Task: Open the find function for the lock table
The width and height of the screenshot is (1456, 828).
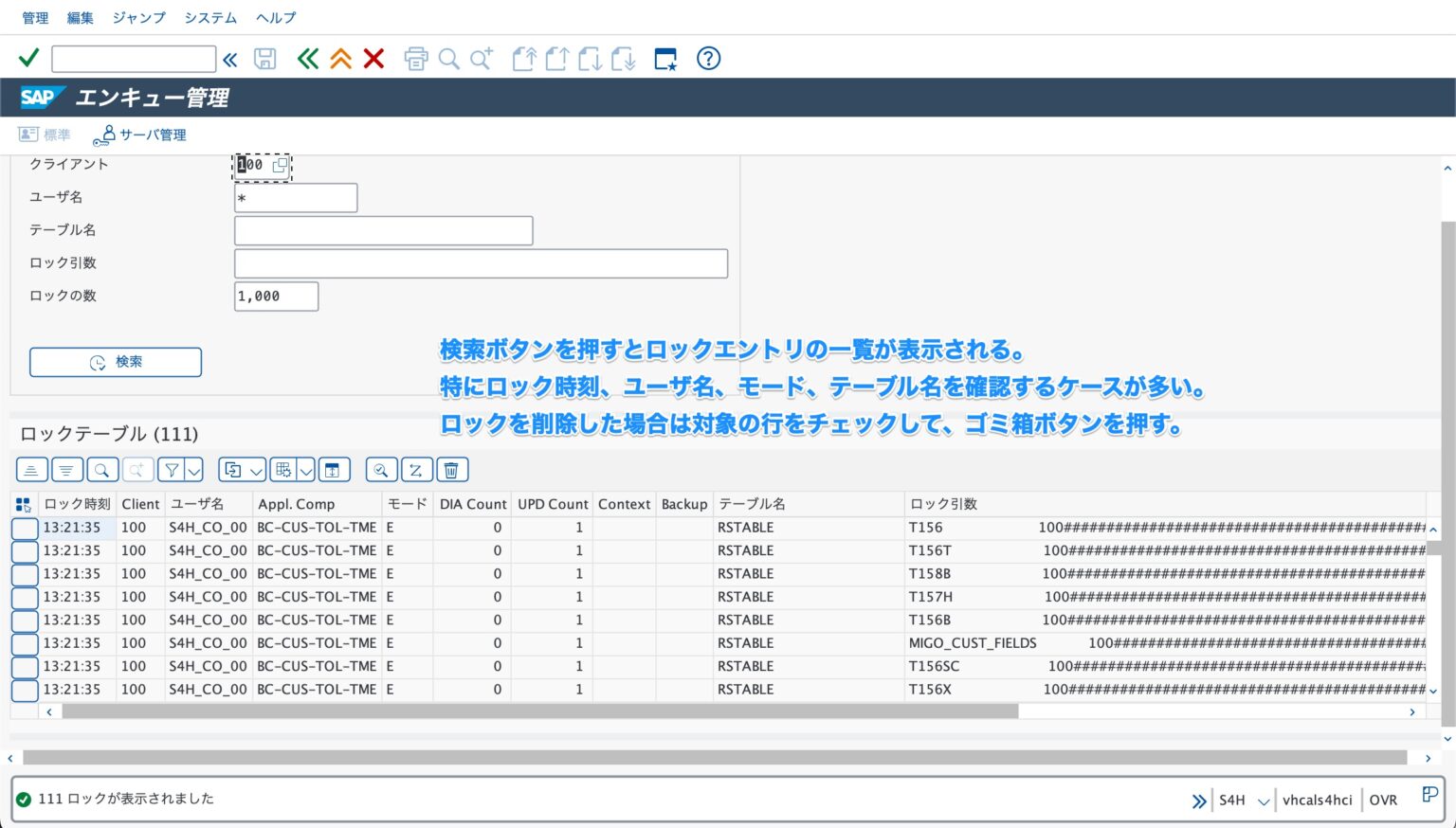Action: (x=102, y=469)
